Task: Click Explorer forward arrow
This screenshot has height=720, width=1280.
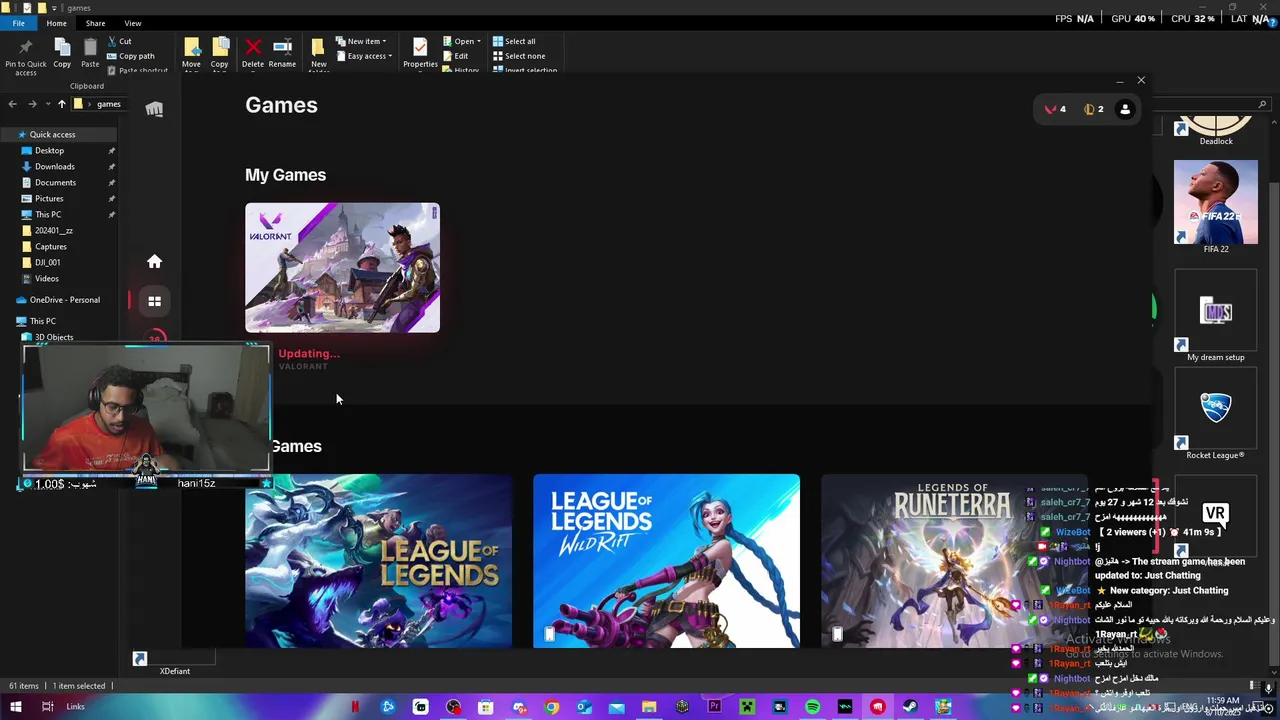Action: (32, 104)
